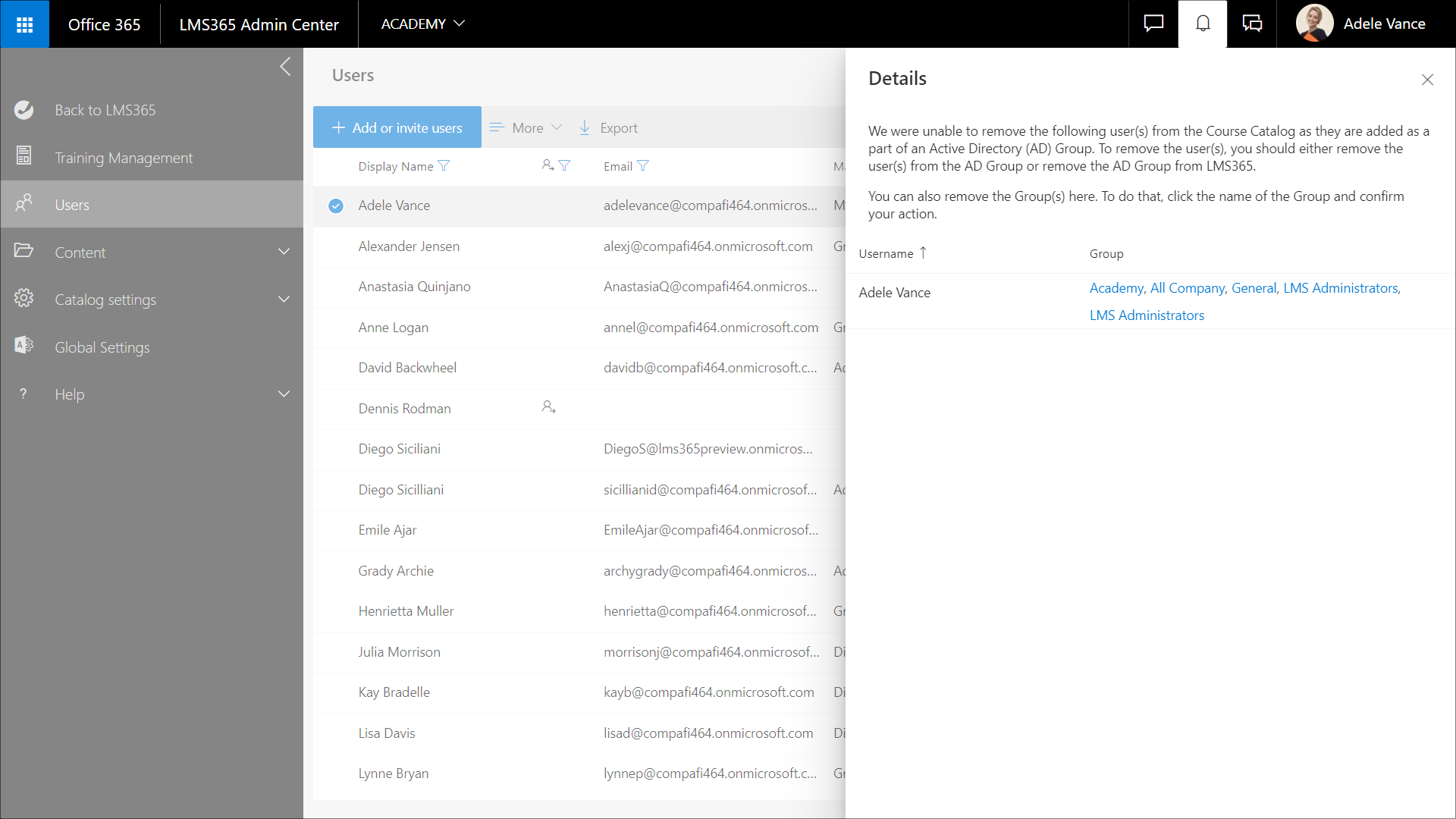Open the feedback conversation icon in header
The width and height of the screenshot is (1456, 819).
(1252, 24)
